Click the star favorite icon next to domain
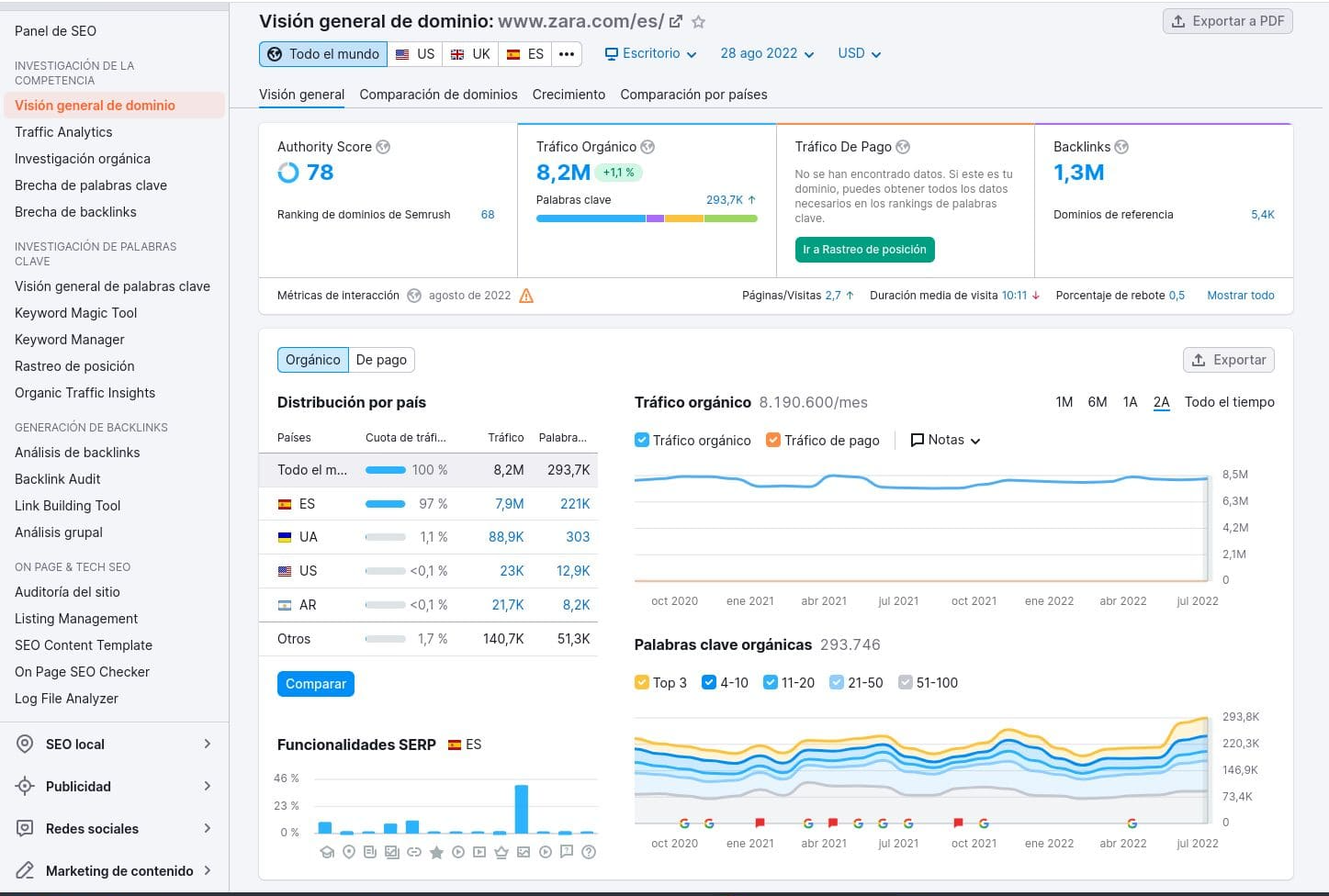This screenshot has width=1329, height=896. [698, 22]
